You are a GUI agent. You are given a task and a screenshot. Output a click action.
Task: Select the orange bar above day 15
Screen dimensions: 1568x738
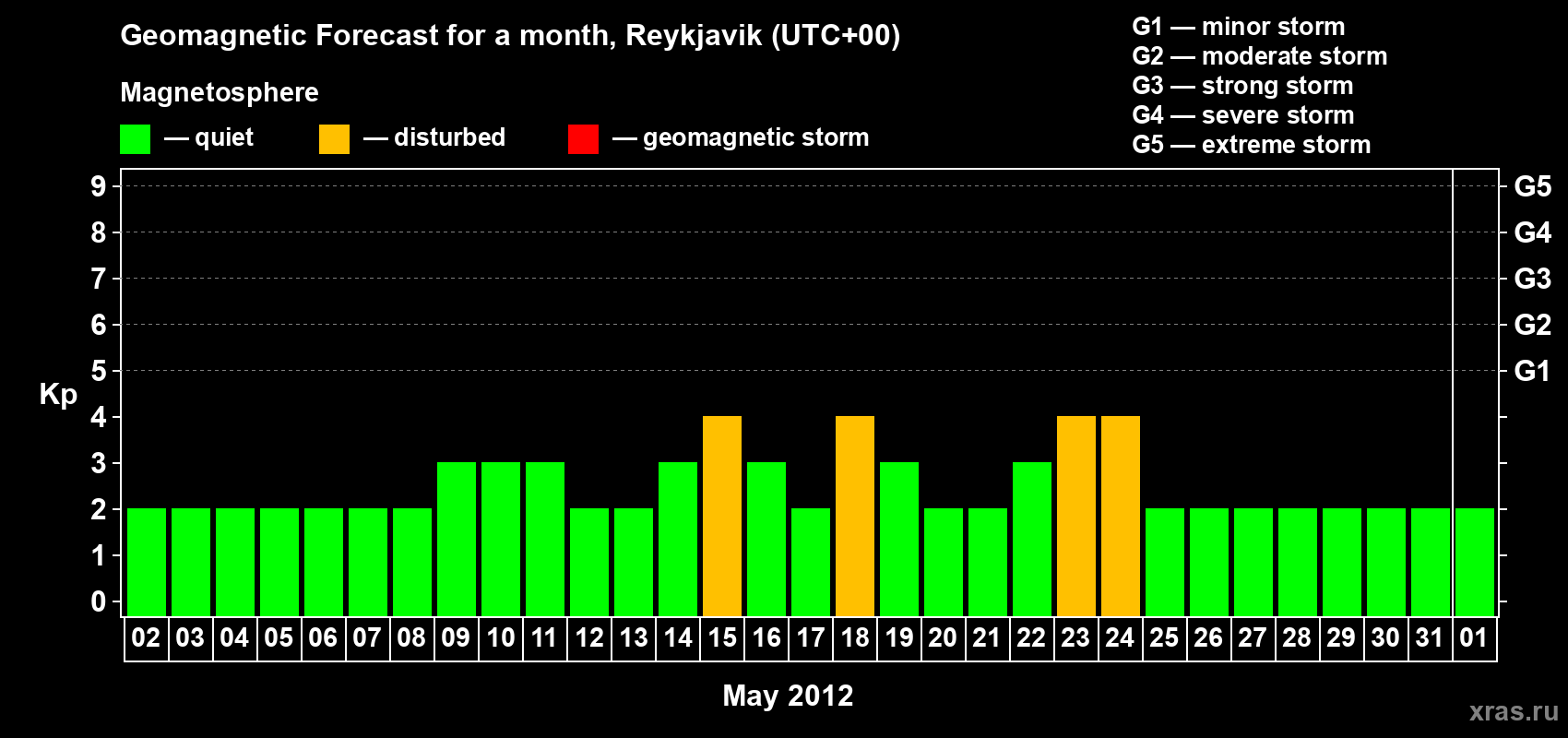pos(722,516)
